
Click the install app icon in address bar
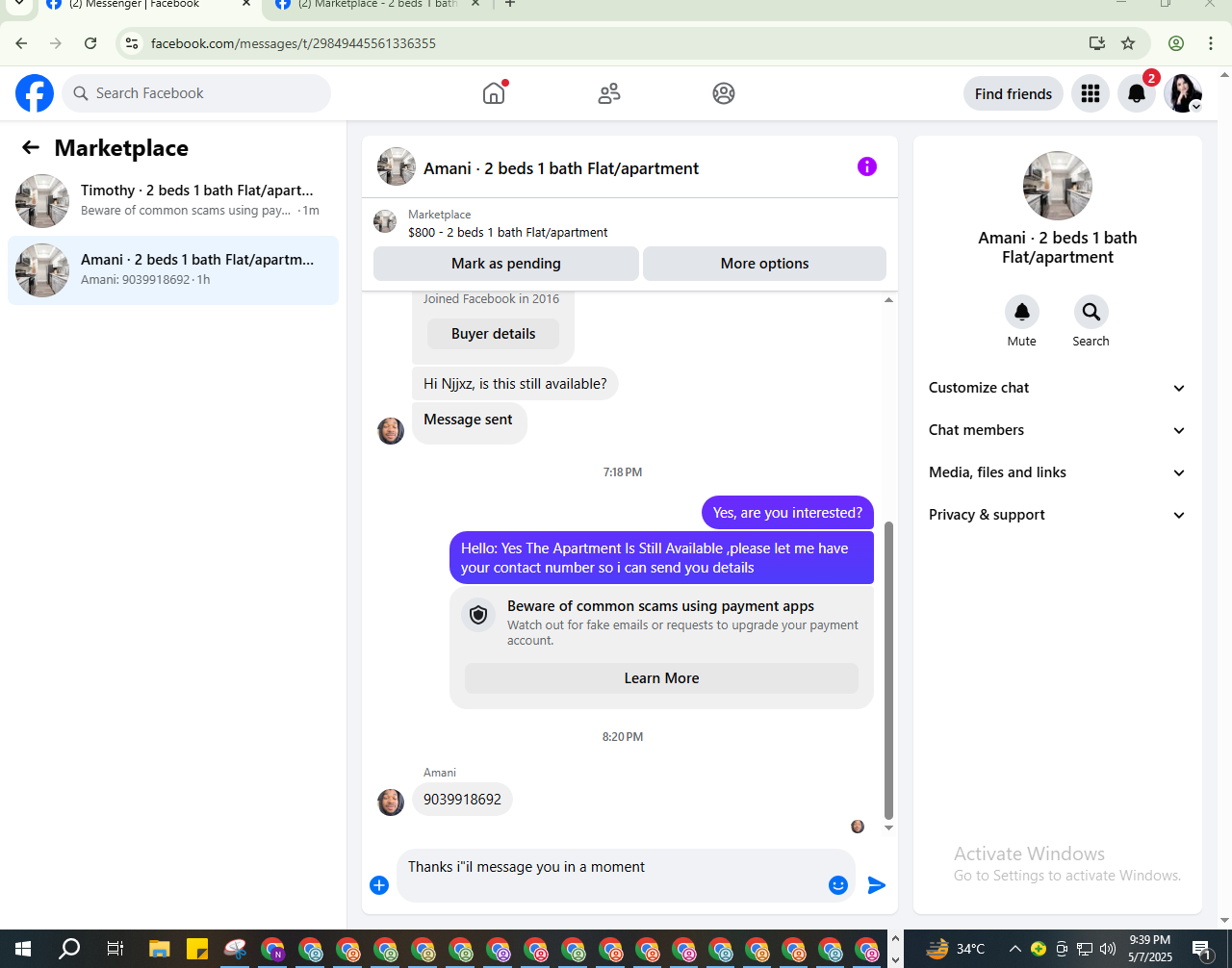click(1096, 43)
